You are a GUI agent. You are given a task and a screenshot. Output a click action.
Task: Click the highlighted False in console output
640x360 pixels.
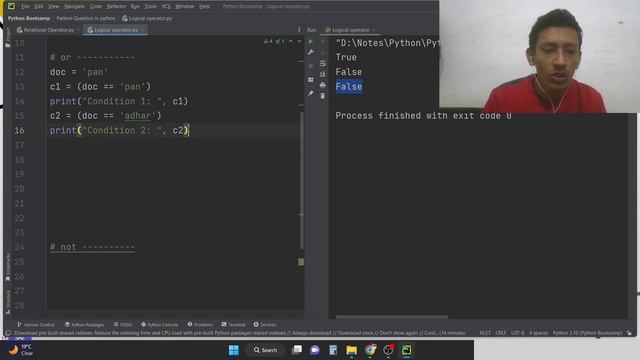[349, 87]
